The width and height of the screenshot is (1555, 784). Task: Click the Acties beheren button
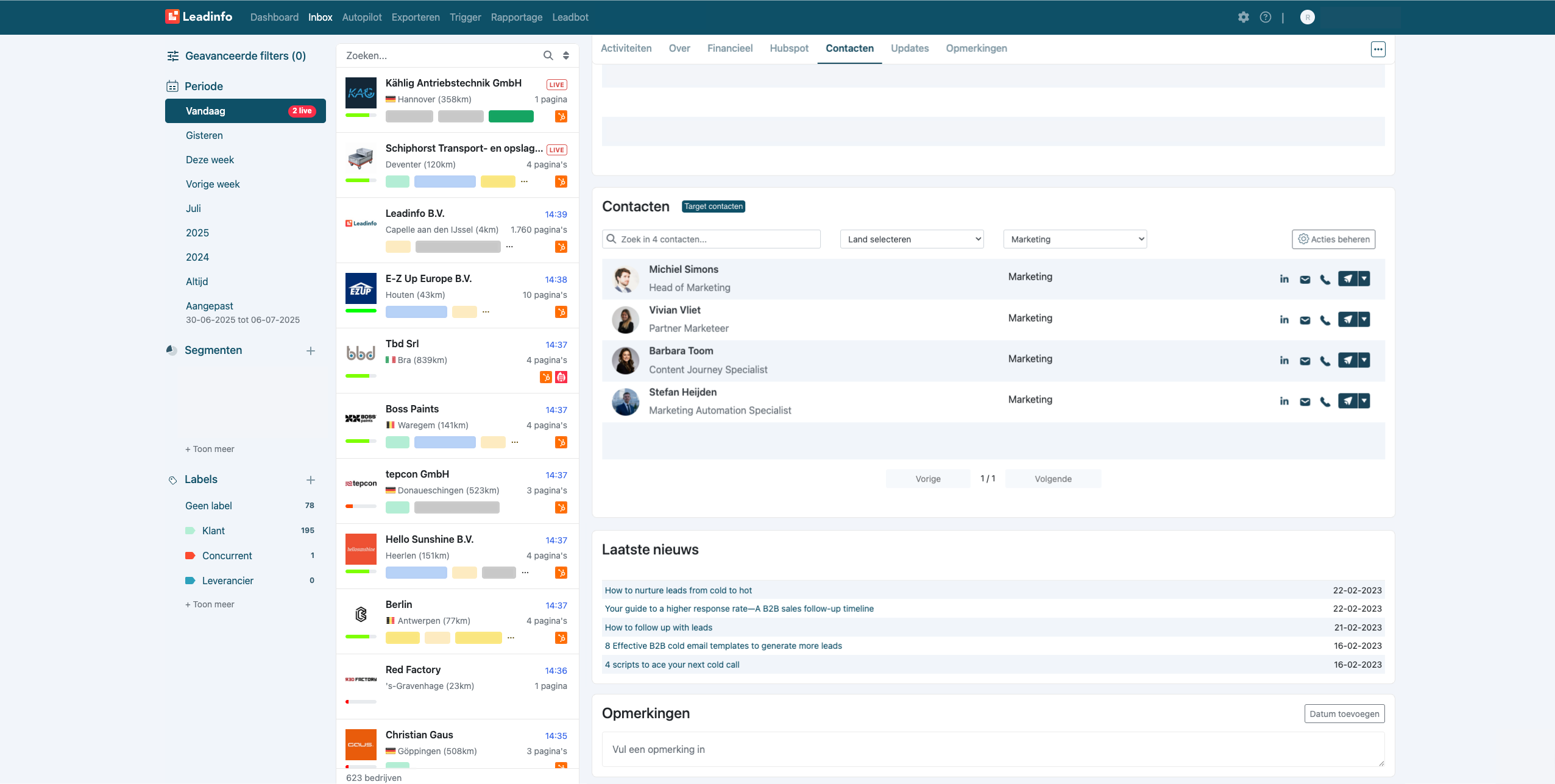[x=1333, y=239]
